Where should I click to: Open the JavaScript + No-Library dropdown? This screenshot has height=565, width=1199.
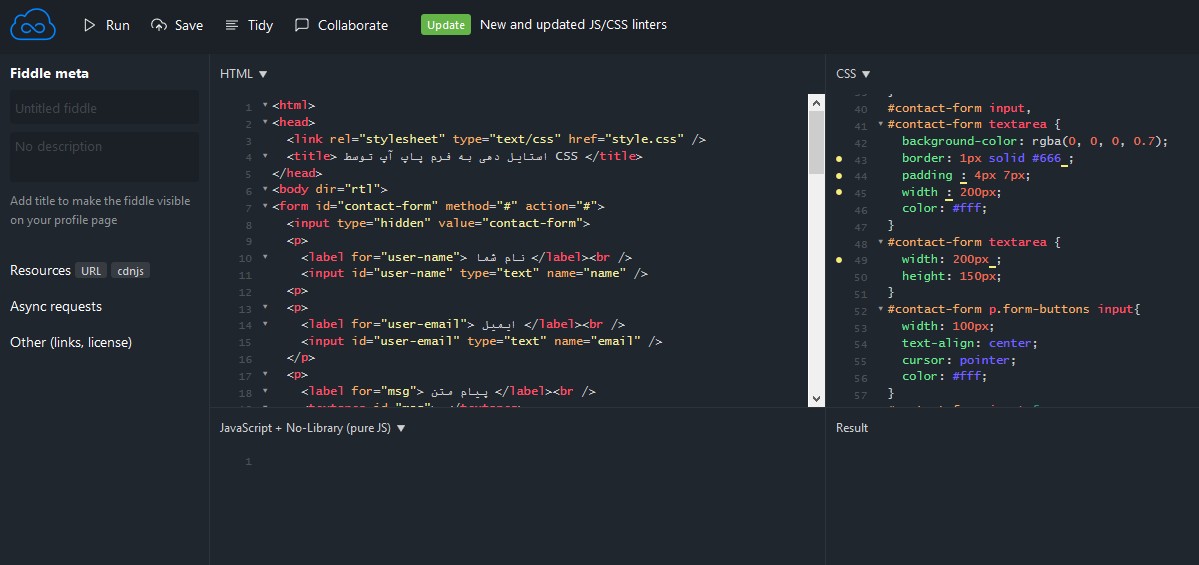tap(313, 427)
